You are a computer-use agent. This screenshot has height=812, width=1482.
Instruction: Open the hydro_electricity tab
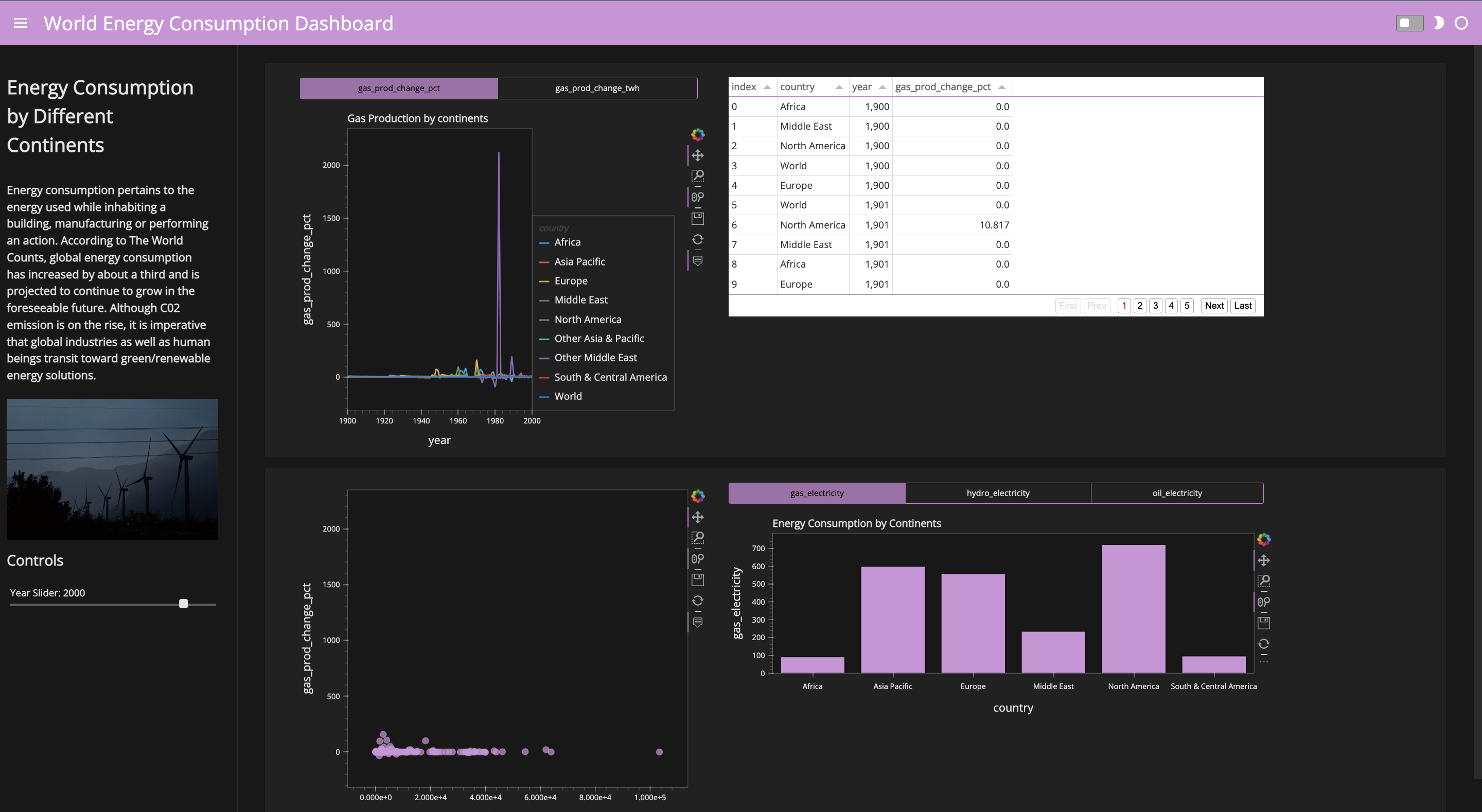998,492
